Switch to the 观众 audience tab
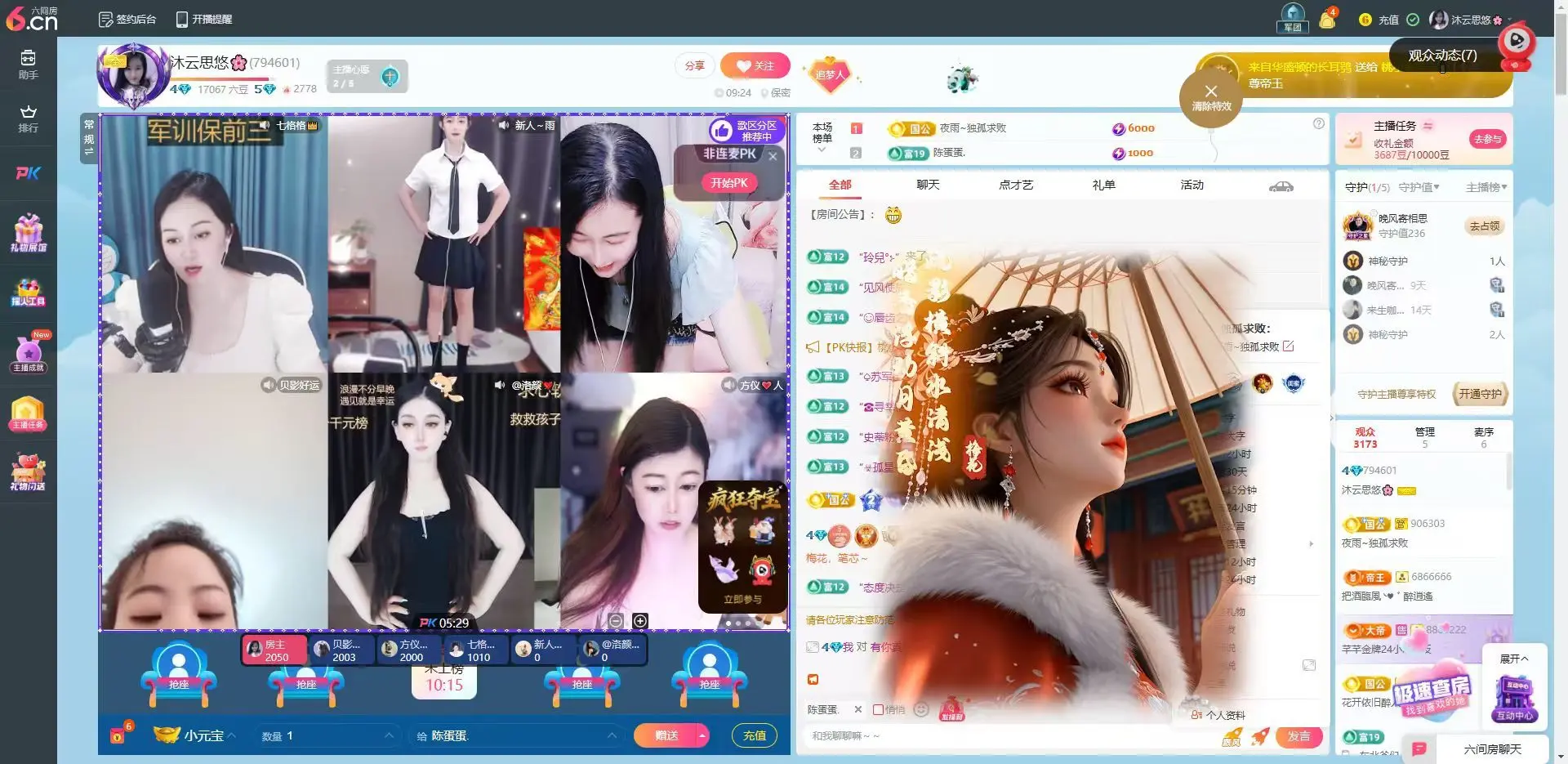 pyautogui.click(x=1365, y=437)
